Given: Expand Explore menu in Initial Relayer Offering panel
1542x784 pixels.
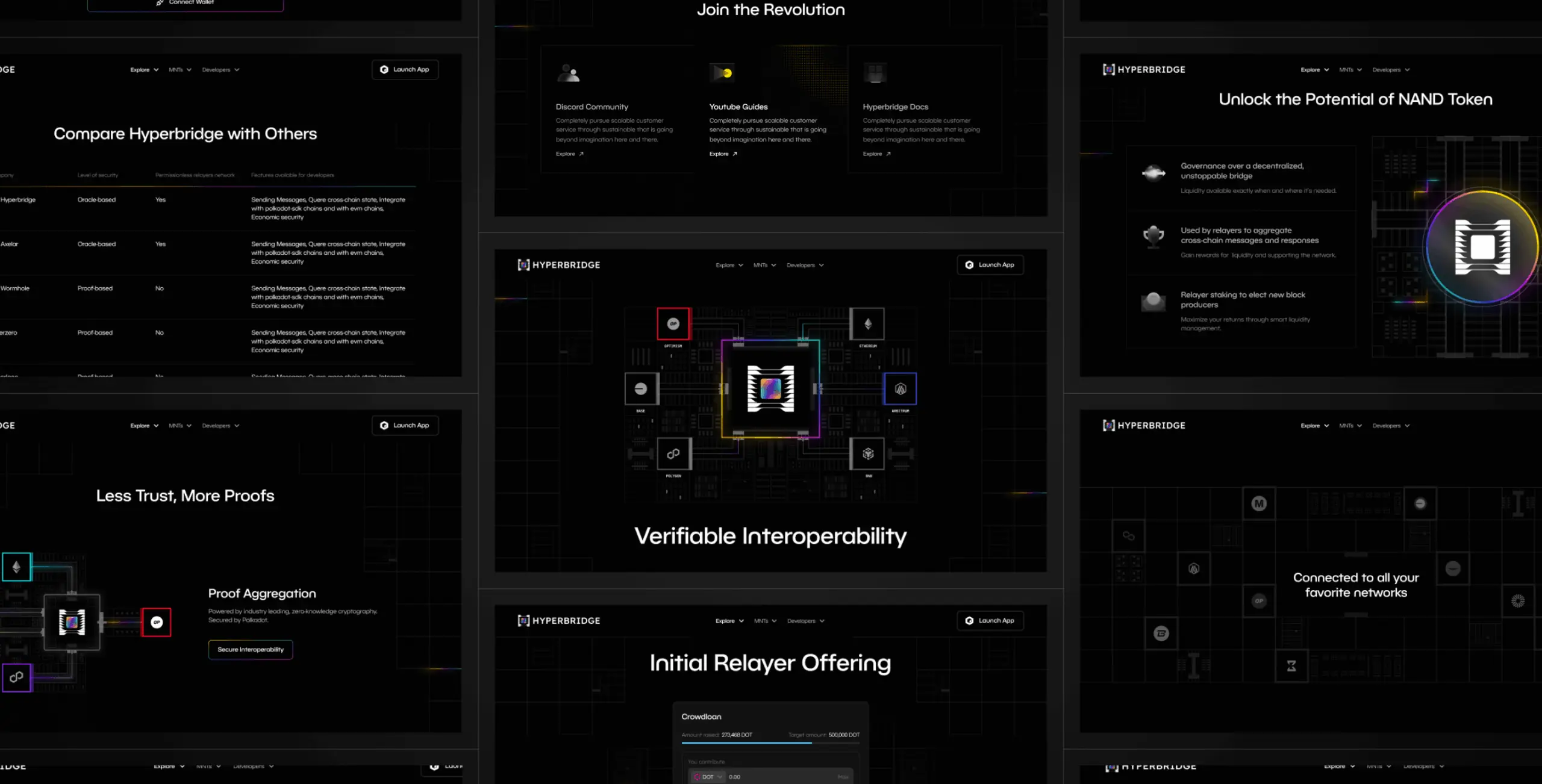Looking at the screenshot, I should coord(729,621).
